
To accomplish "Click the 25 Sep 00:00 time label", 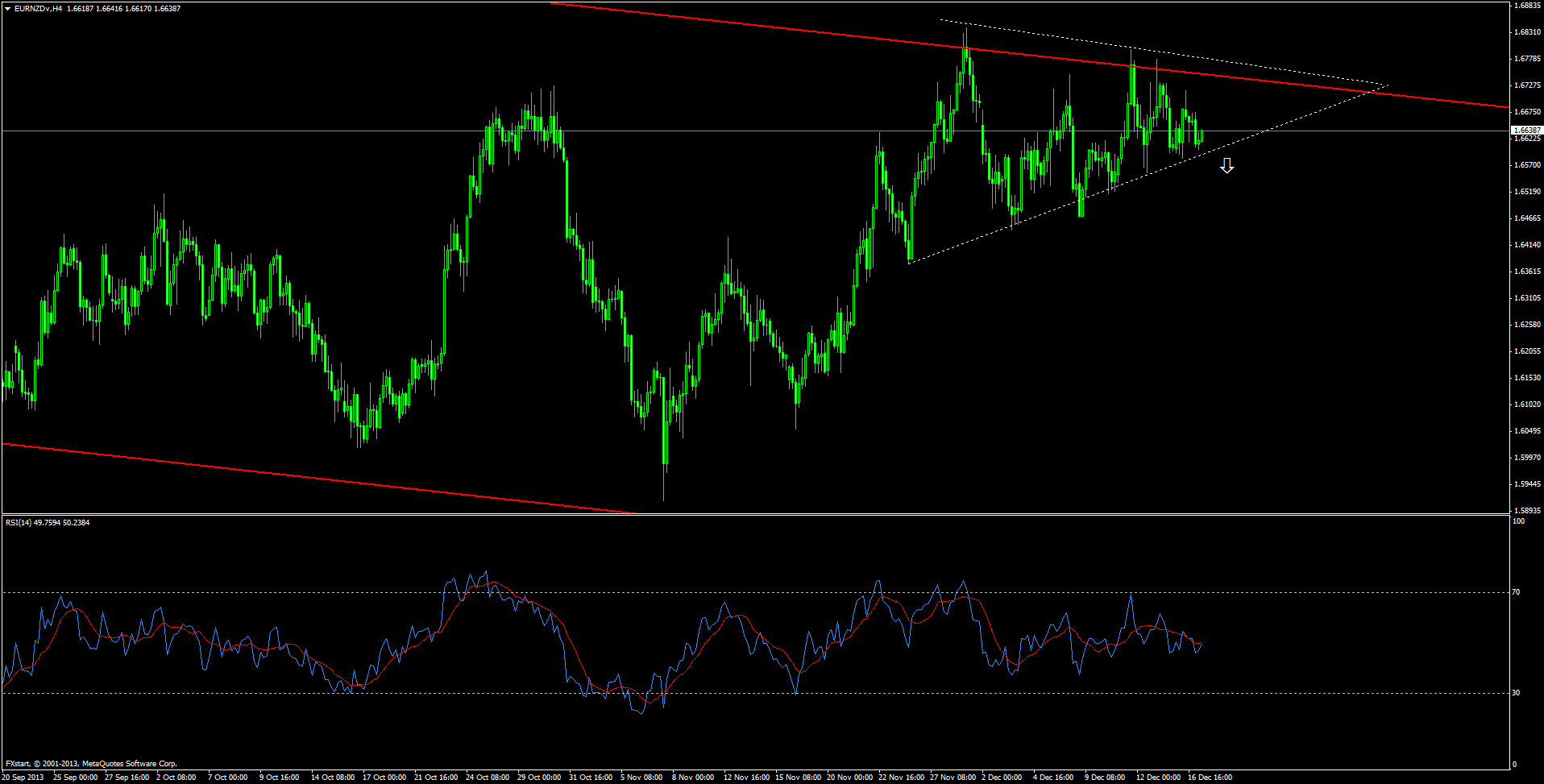I will (75, 778).
